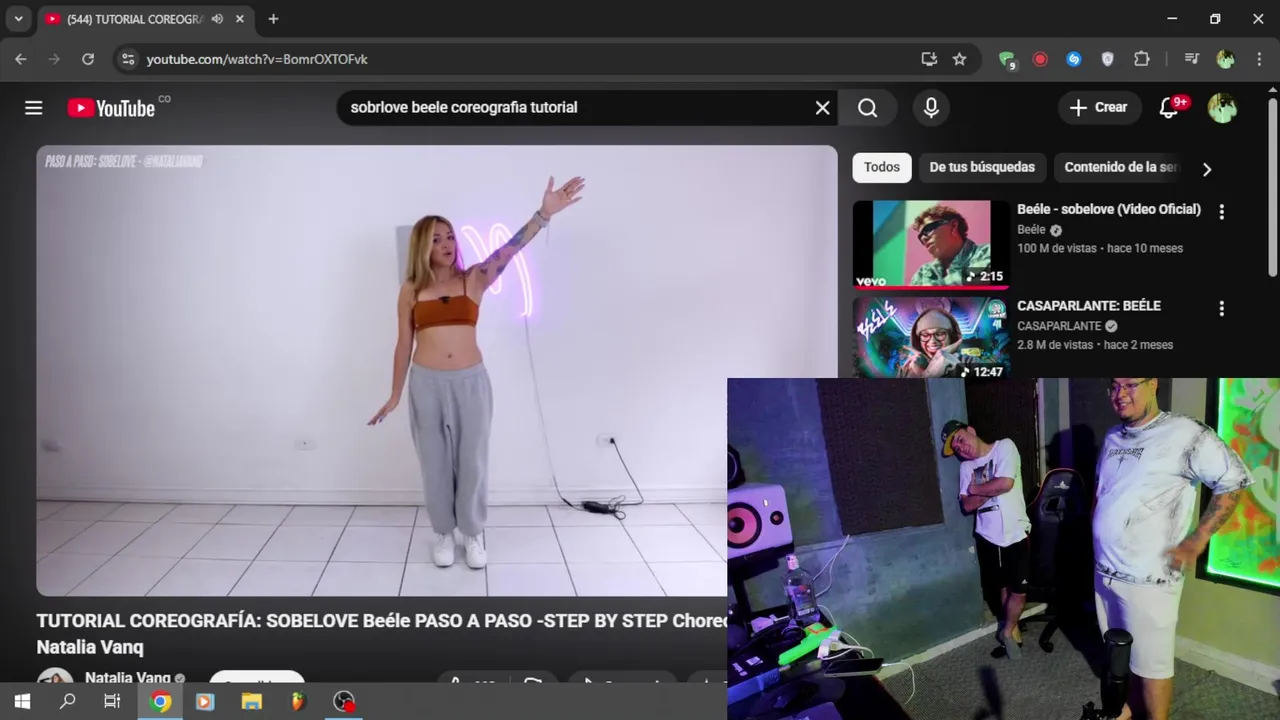Click the red record extension icon
This screenshot has height=720, width=1280.
click(1040, 59)
